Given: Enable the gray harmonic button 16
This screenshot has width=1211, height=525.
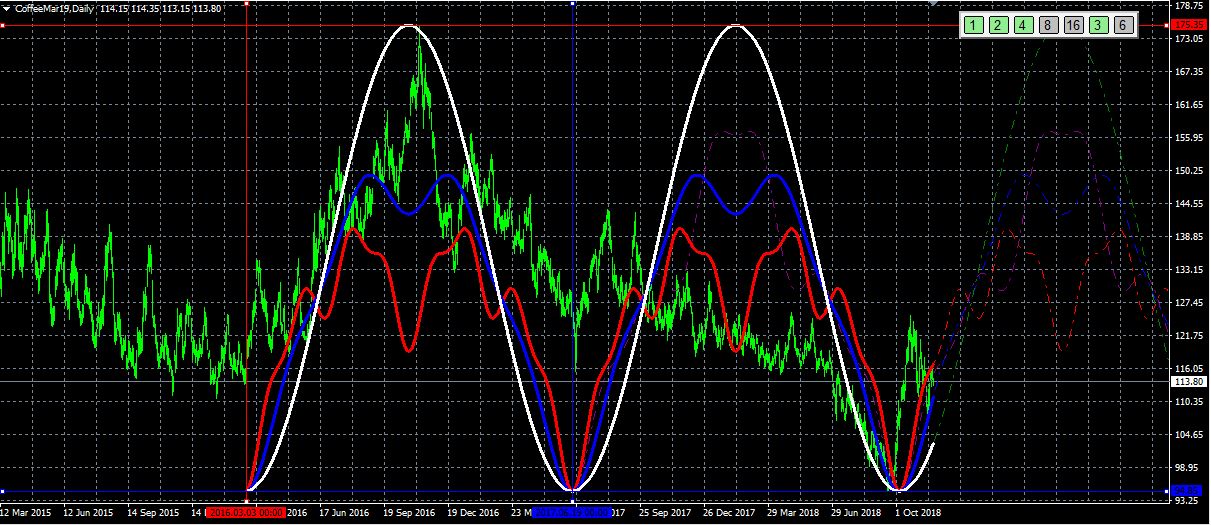Looking at the screenshot, I should click(1073, 25).
